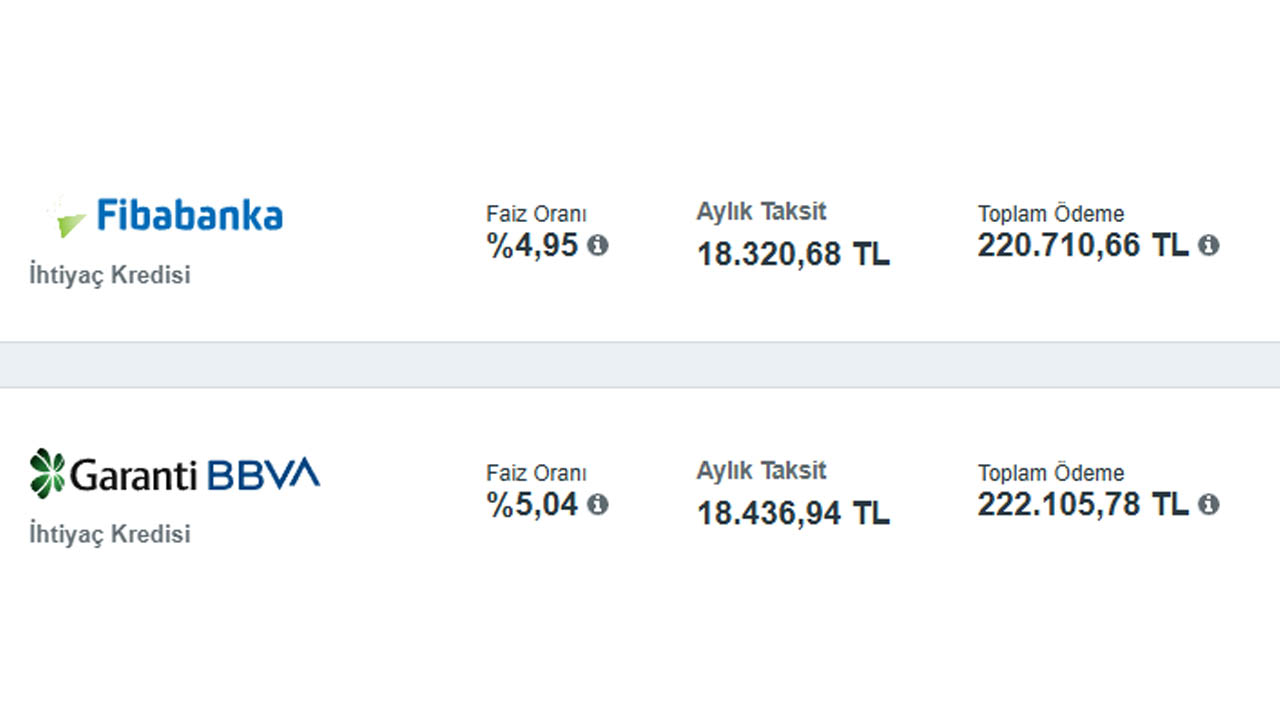The height and width of the screenshot is (720, 1280).
Task: Click Fibabanka monthly installment 18.320,68 TL
Action: click(x=793, y=254)
